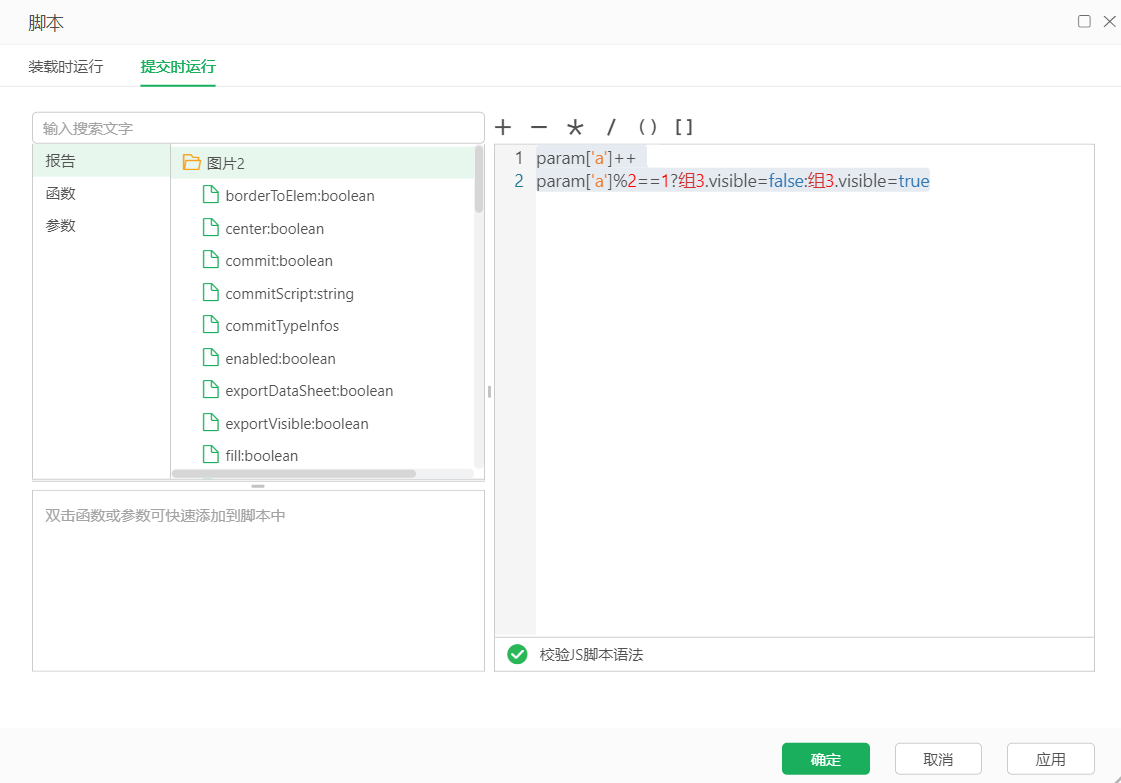Image resolution: width=1121 pixels, height=783 pixels.
Task: Insert minus operator into script
Action: click(539, 127)
